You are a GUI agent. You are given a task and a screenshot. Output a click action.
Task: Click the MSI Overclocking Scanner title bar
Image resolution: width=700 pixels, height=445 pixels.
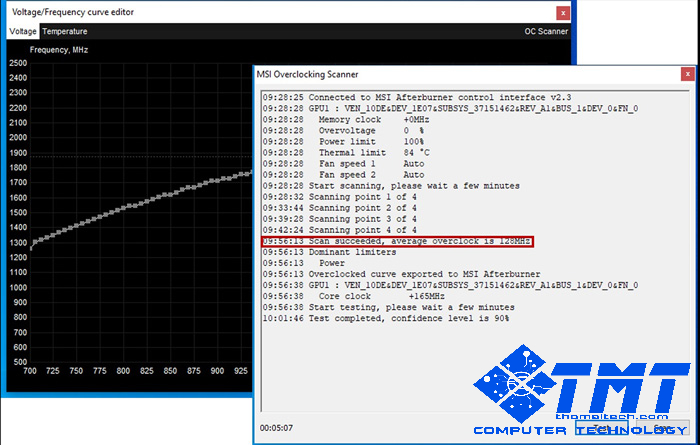coord(450,73)
